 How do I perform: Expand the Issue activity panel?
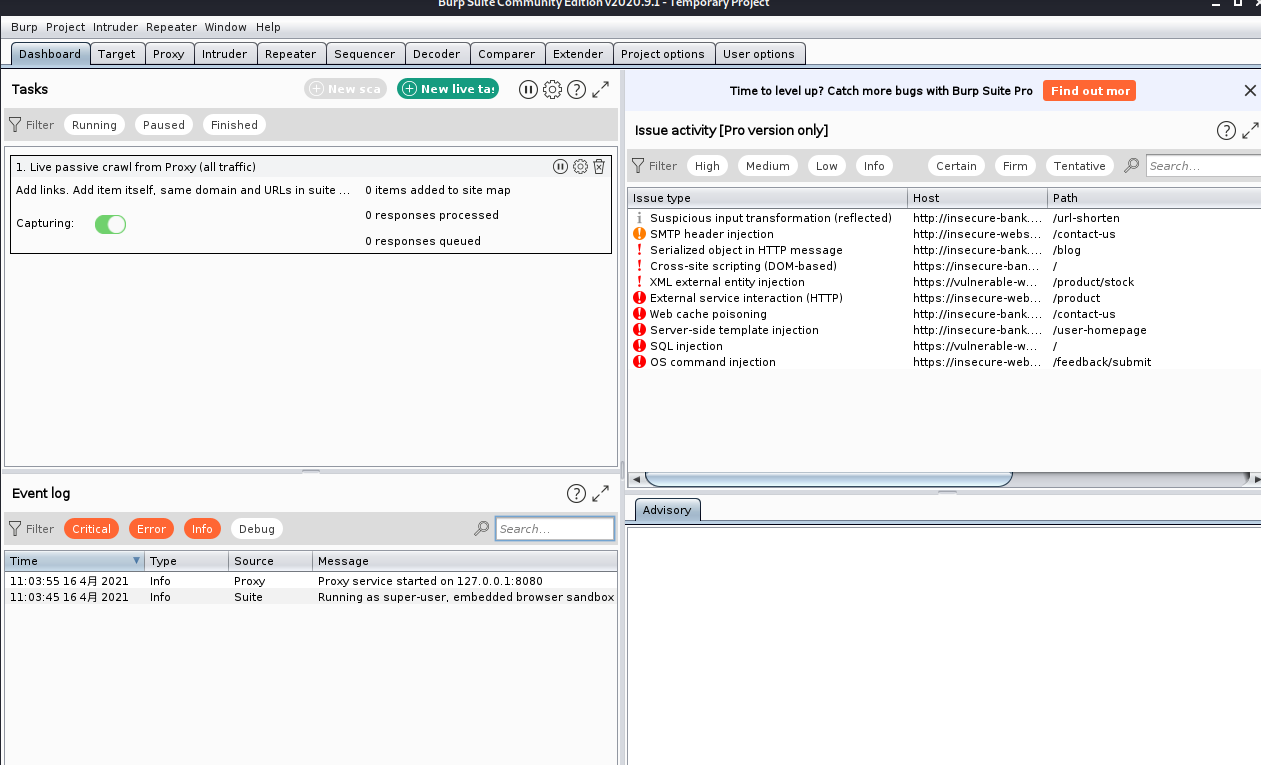(1250, 130)
